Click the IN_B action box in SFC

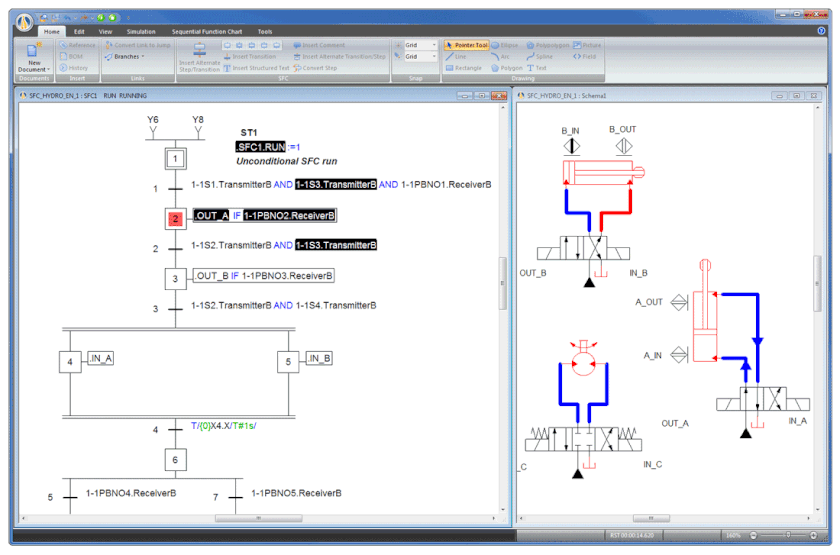319,358
